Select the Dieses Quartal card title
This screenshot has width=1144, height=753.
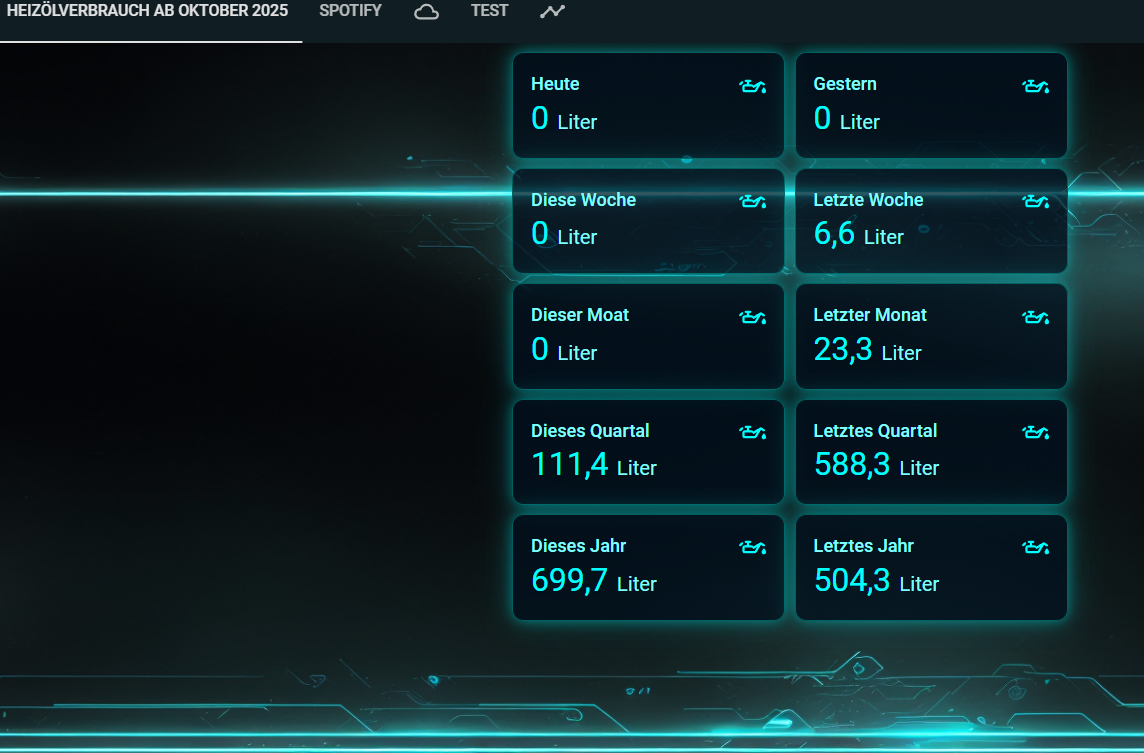click(x=590, y=431)
